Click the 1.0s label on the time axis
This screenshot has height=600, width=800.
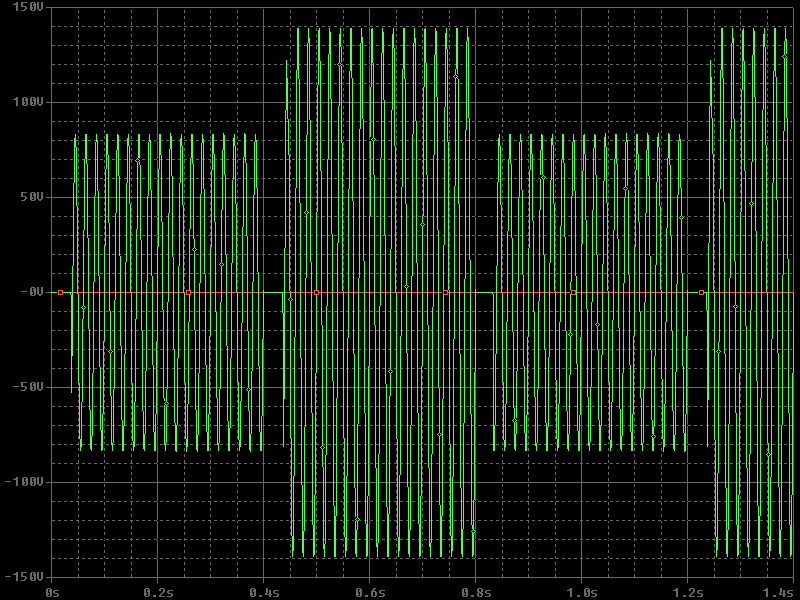click(582, 592)
